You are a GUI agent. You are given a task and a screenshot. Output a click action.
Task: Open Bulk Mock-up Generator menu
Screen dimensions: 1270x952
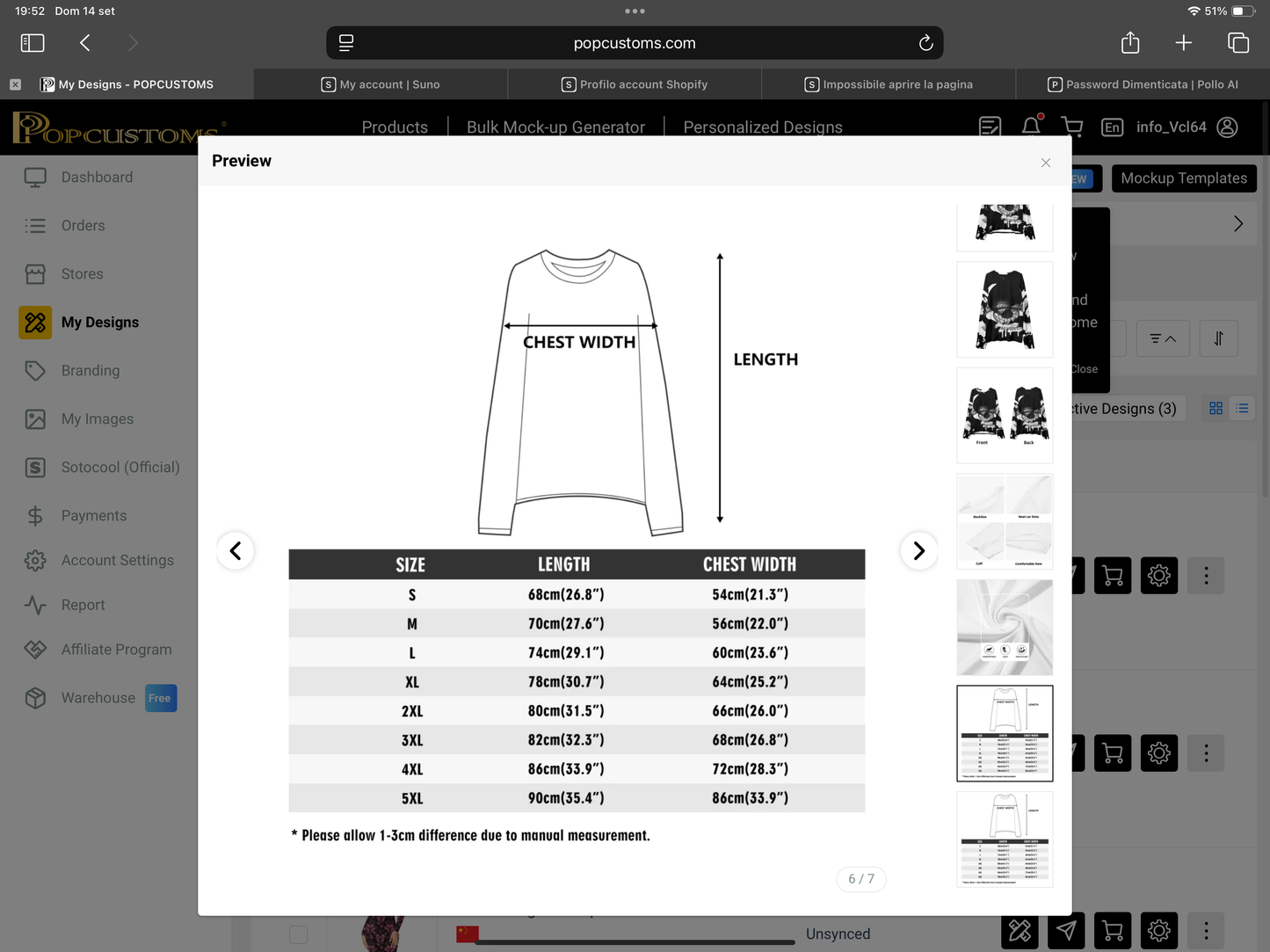pos(555,127)
